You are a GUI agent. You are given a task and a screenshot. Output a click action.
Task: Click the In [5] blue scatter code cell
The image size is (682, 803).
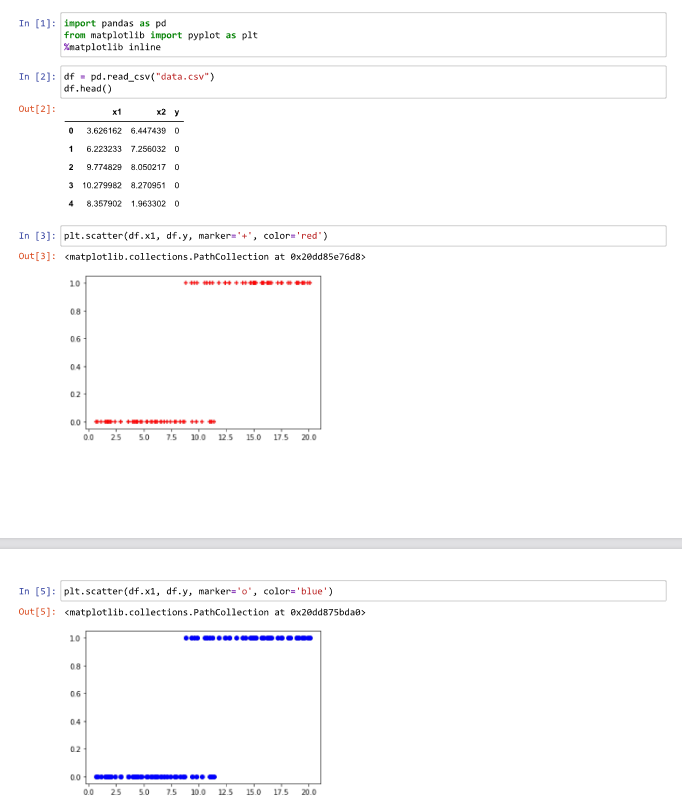(363, 591)
